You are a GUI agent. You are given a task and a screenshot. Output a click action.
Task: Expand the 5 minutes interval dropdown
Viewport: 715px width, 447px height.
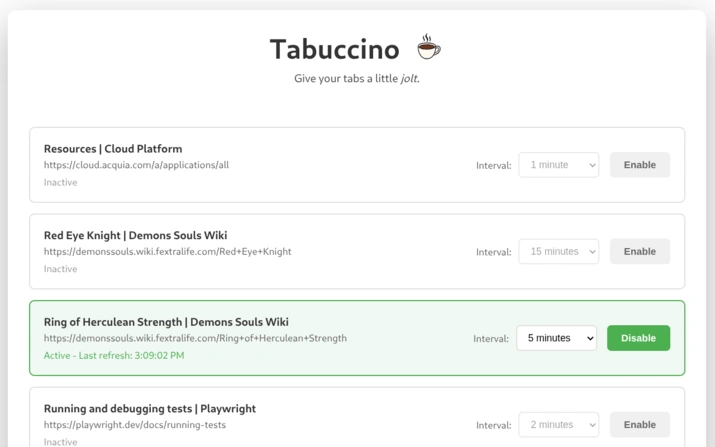click(x=556, y=338)
